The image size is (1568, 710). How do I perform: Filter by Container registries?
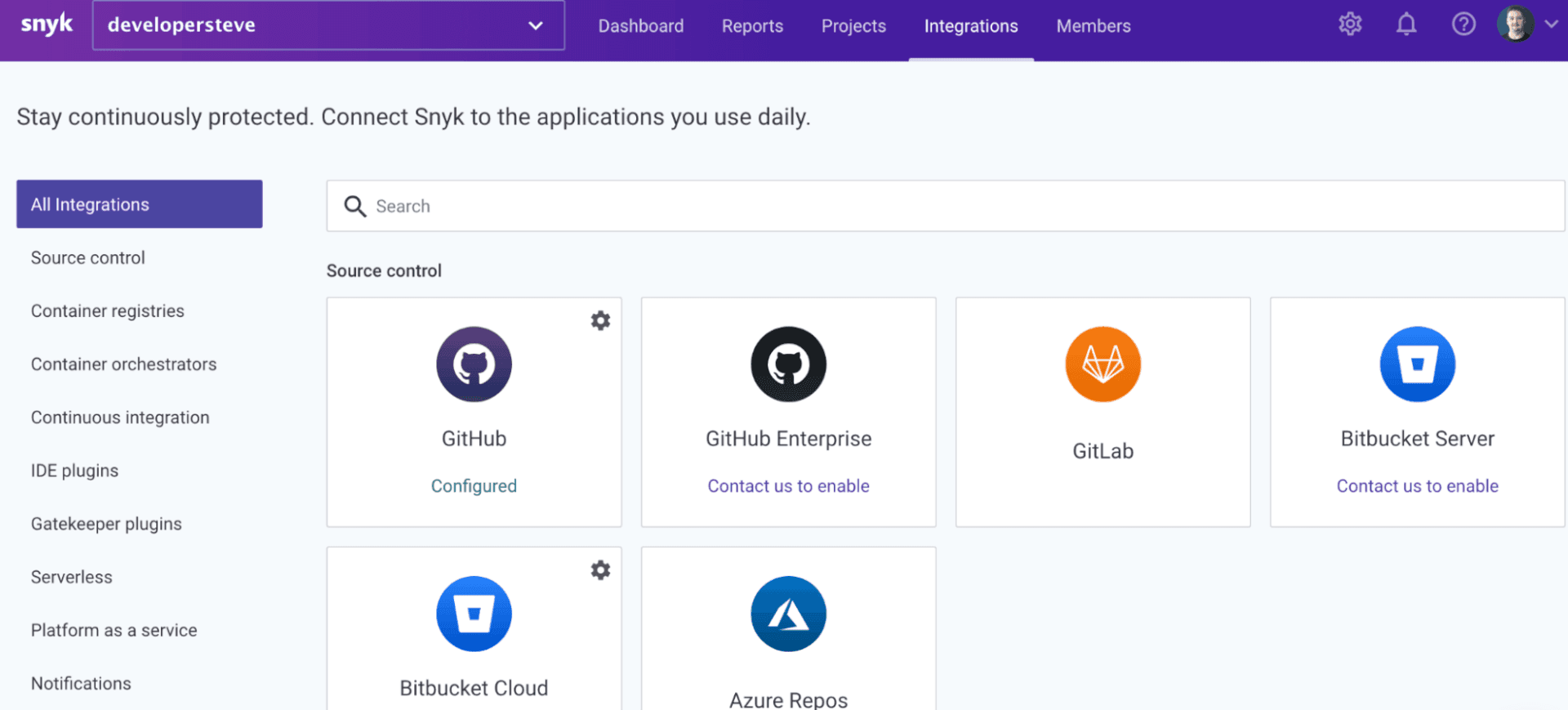coord(108,310)
